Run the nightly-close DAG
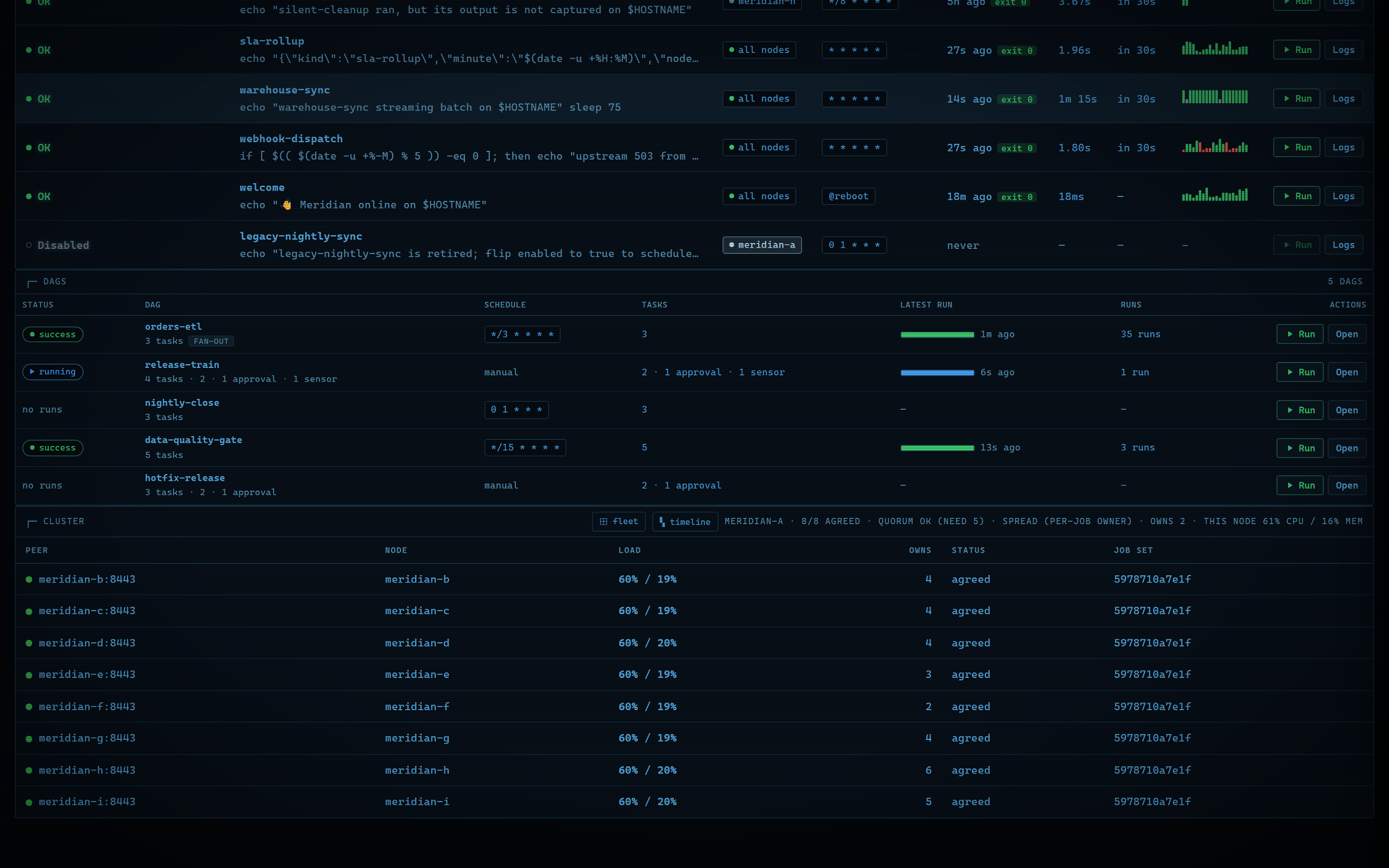This screenshot has height=868, width=1389. click(x=1299, y=410)
